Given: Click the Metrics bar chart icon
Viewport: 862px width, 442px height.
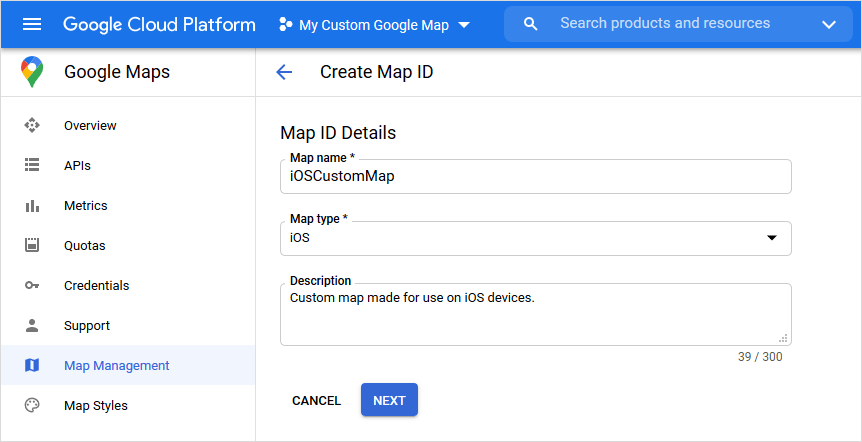Looking at the screenshot, I should [32, 206].
